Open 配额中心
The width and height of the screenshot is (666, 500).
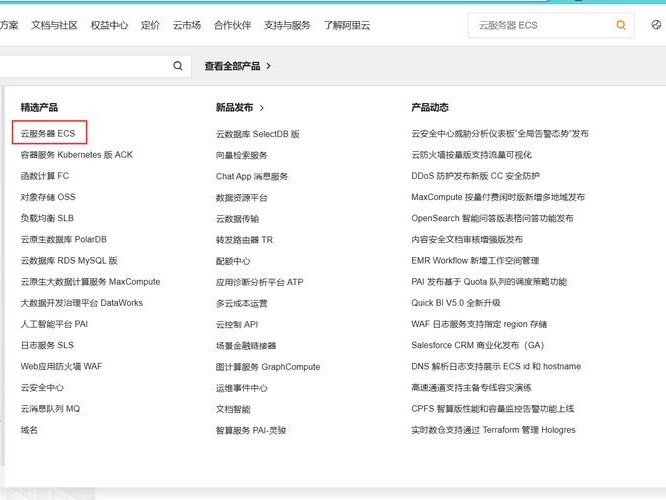(233, 261)
